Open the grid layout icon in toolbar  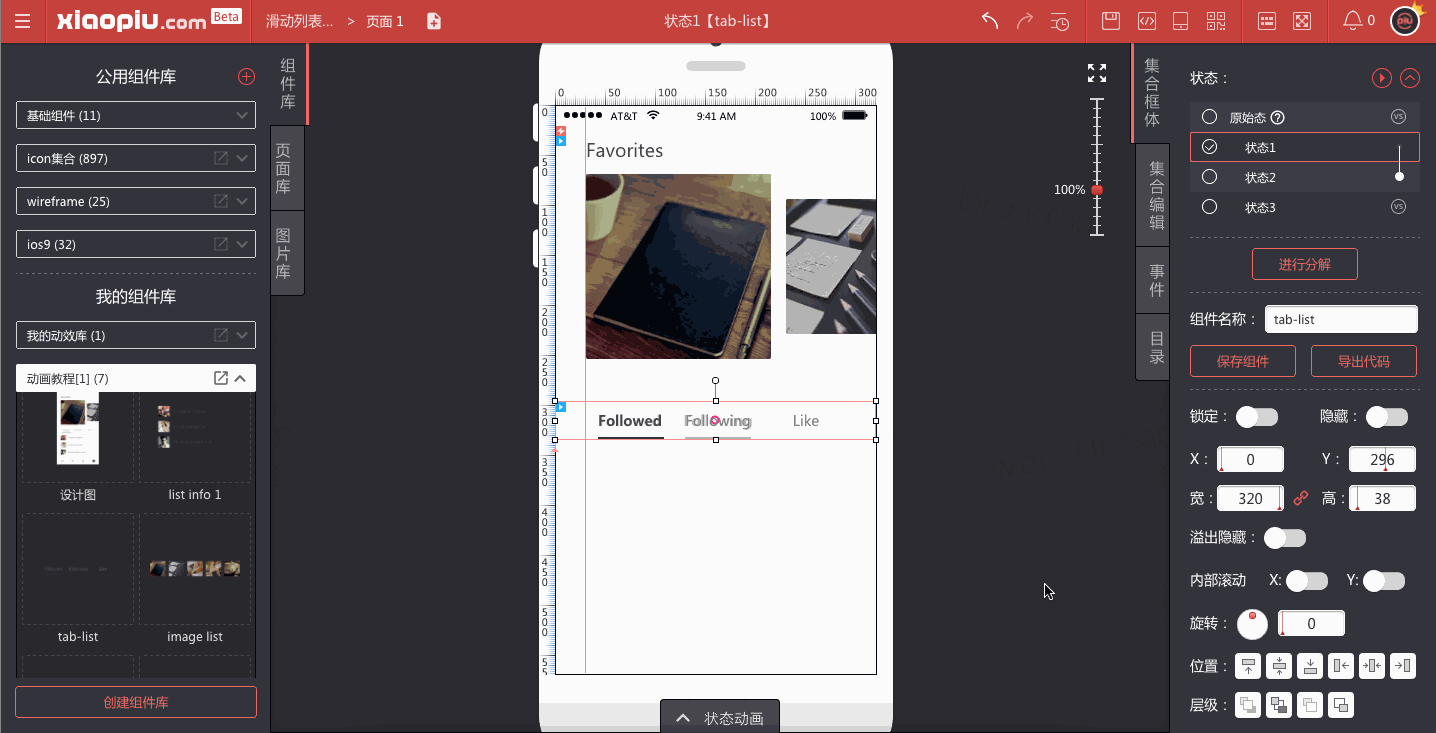pyautogui.click(x=1267, y=21)
